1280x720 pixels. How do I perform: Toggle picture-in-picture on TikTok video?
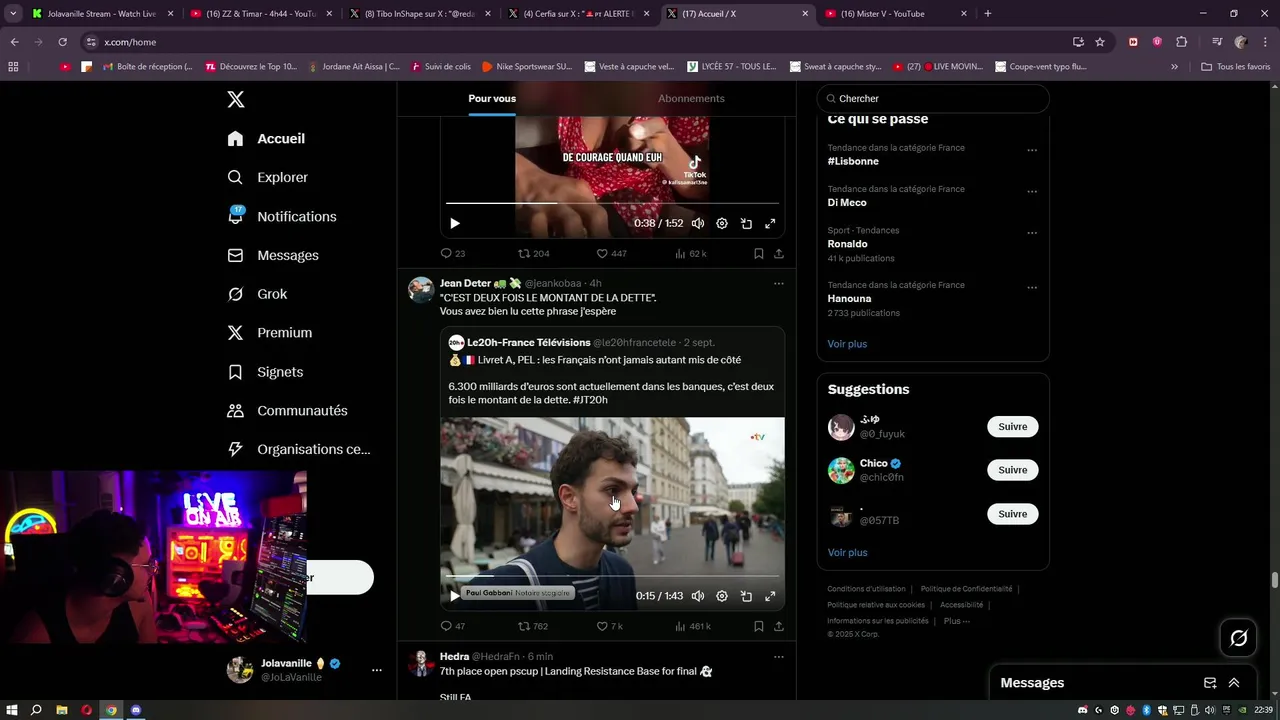[x=746, y=224]
